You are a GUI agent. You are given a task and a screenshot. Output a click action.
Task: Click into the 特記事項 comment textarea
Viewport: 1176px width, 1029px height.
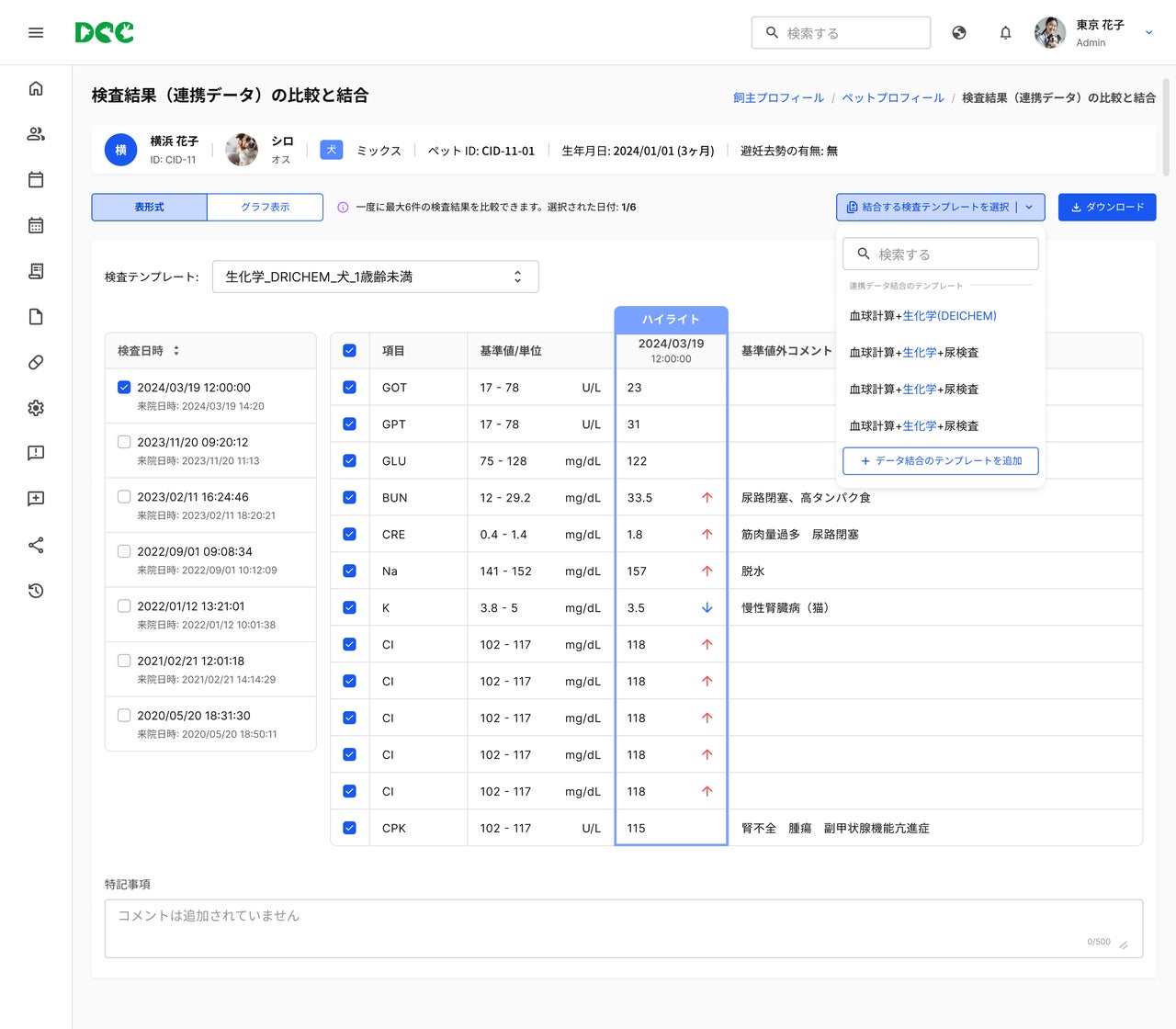click(x=624, y=929)
